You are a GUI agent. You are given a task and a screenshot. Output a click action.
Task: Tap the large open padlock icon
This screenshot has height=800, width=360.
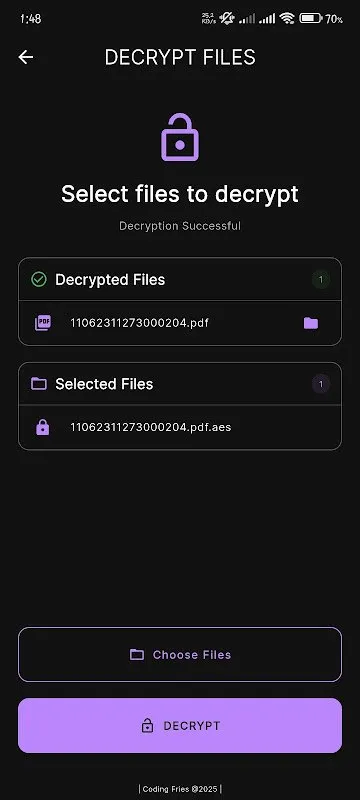(x=180, y=138)
